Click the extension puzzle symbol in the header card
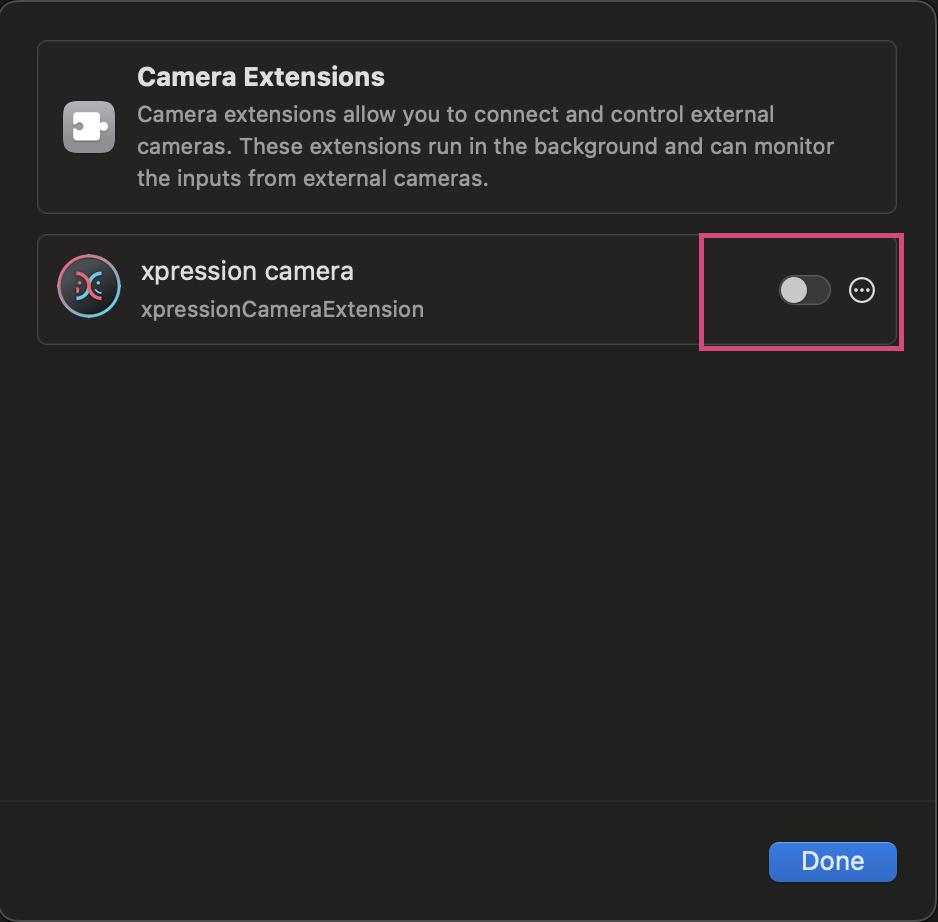 tap(88, 126)
